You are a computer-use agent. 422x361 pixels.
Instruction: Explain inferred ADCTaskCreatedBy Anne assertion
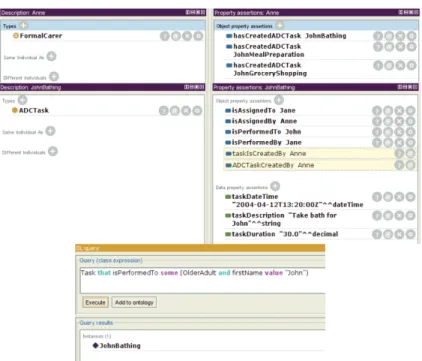tap(399, 165)
